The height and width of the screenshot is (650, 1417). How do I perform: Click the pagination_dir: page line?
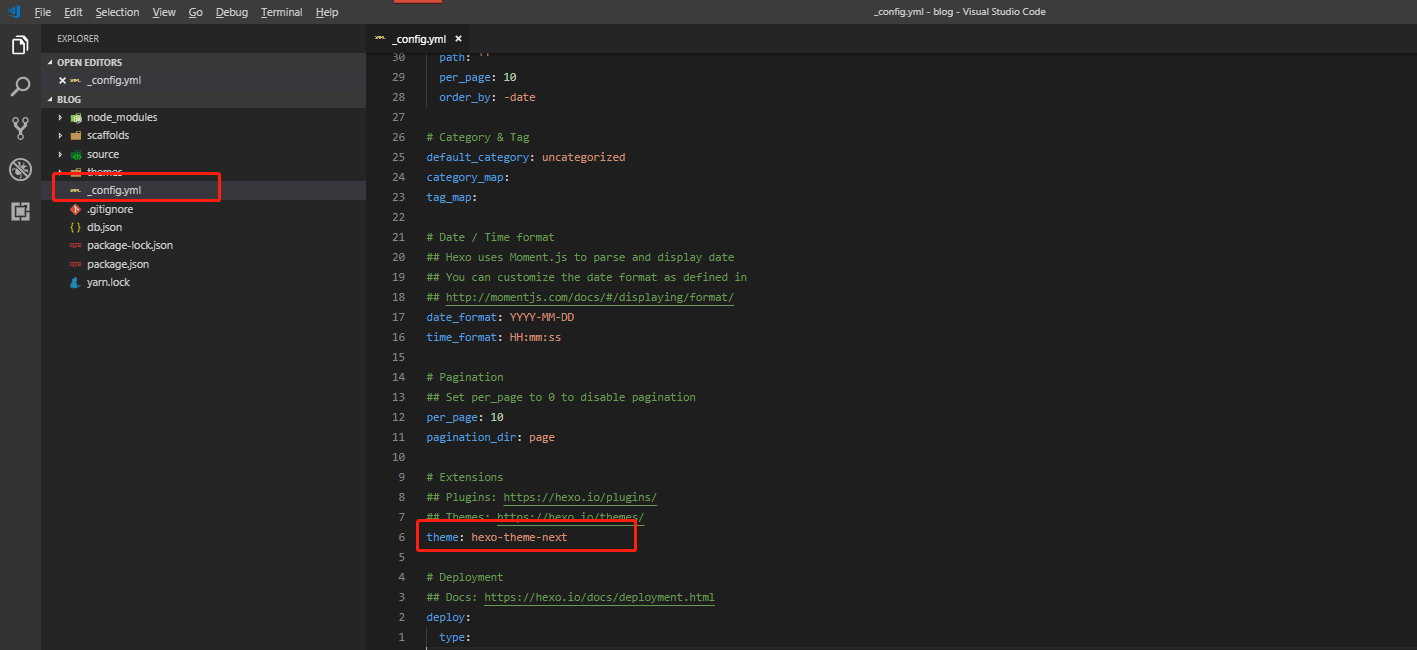tap(491, 437)
